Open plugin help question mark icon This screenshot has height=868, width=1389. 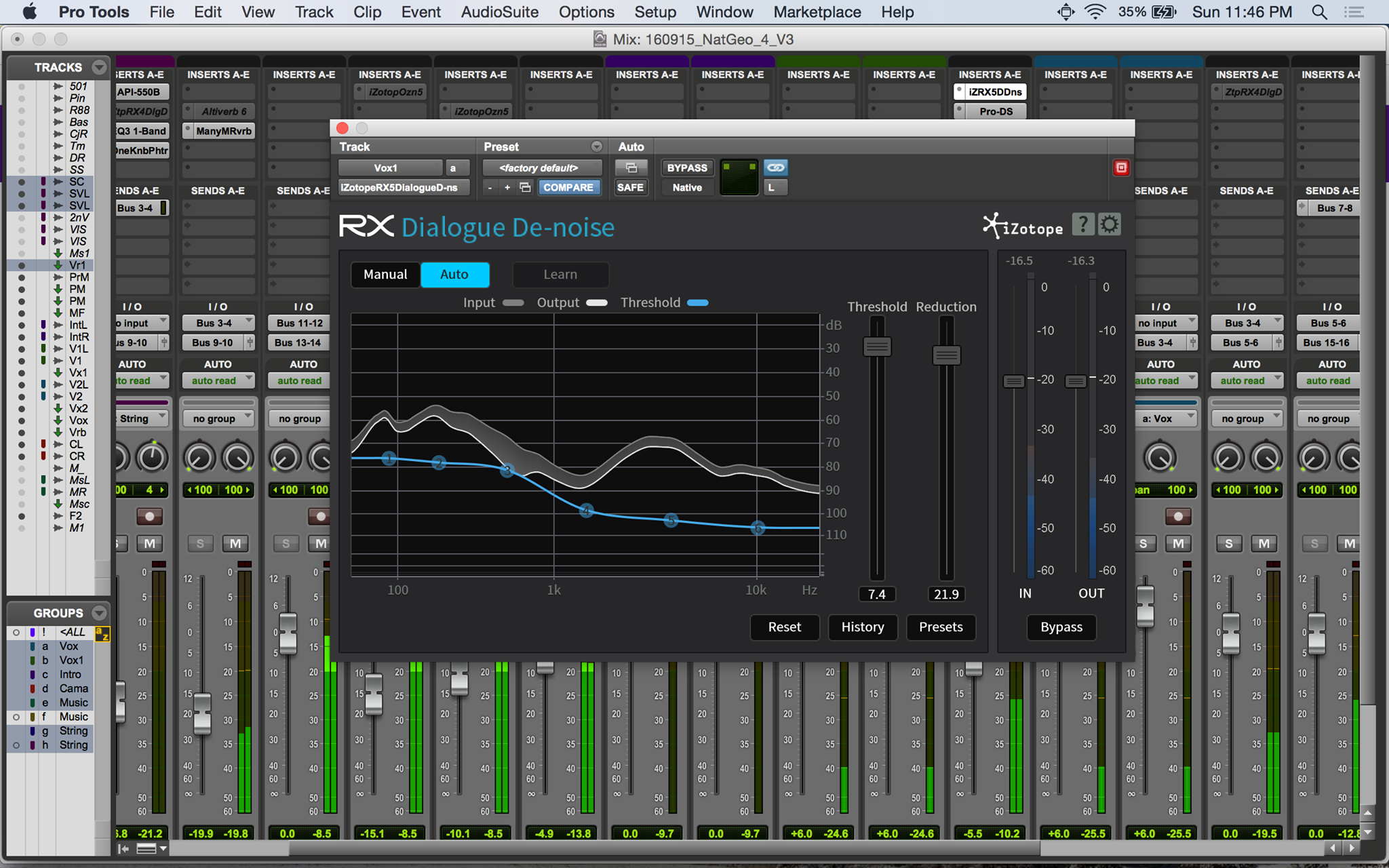1083,224
